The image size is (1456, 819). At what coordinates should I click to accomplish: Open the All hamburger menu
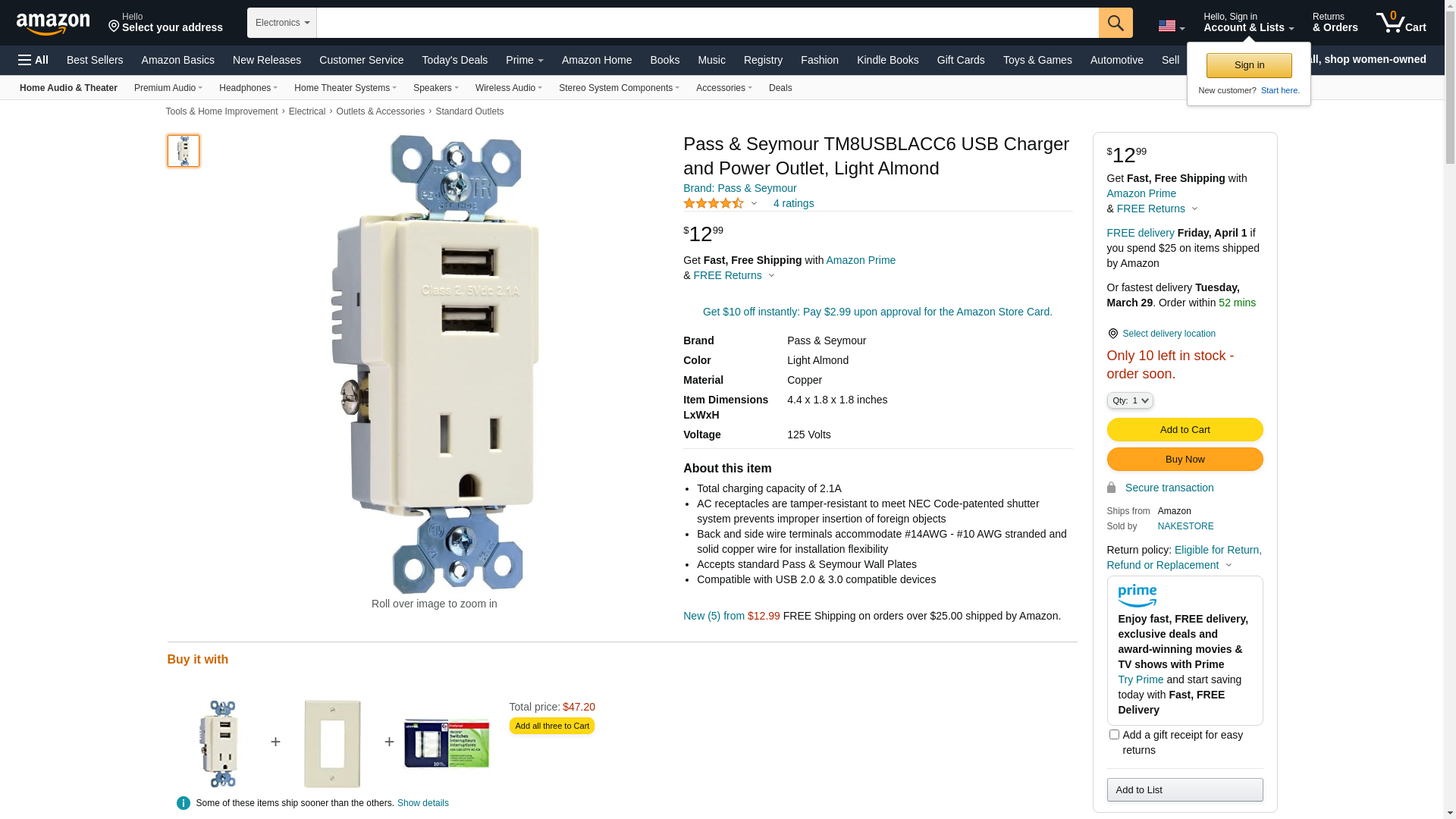33,60
